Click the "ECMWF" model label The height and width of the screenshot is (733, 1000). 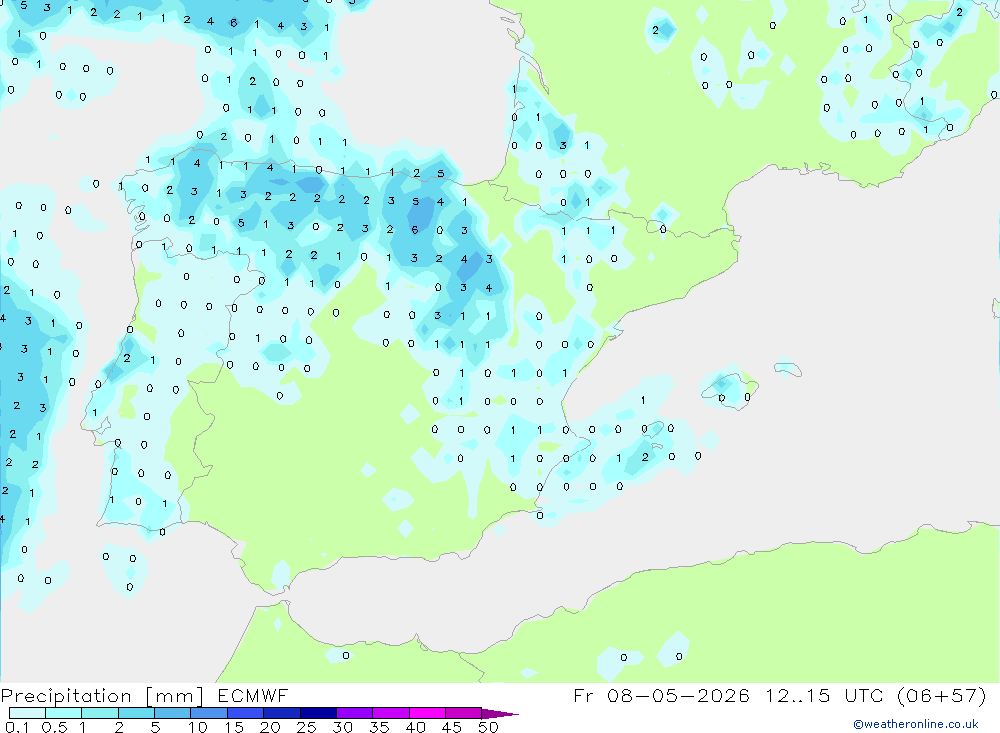(253, 695)
